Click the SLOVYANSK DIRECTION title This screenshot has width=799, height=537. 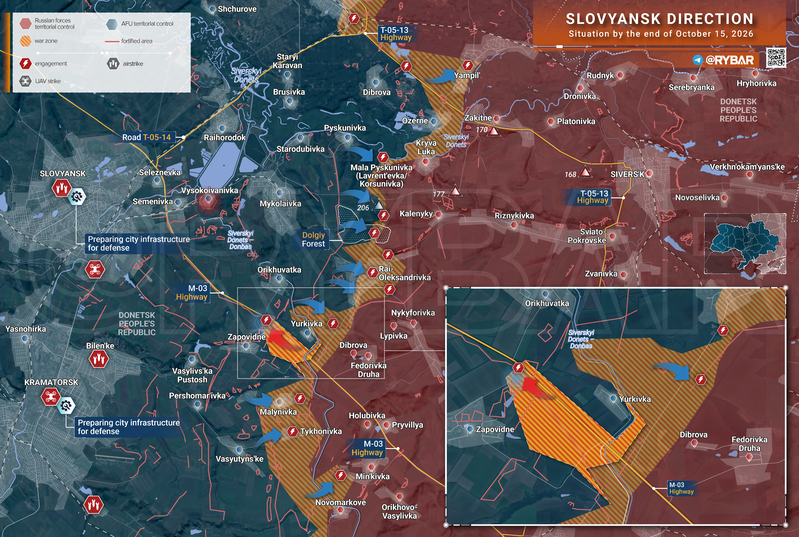[660, 19]
